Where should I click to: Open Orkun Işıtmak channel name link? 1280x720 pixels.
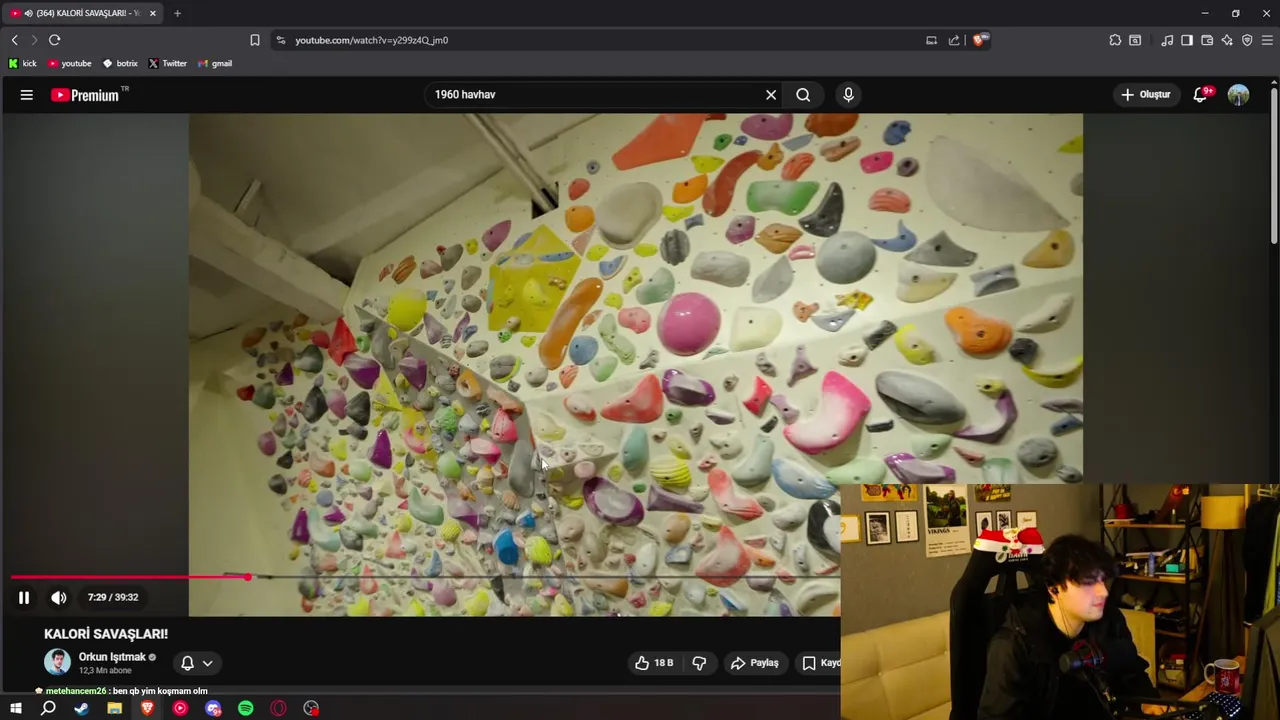coord(112,657)
